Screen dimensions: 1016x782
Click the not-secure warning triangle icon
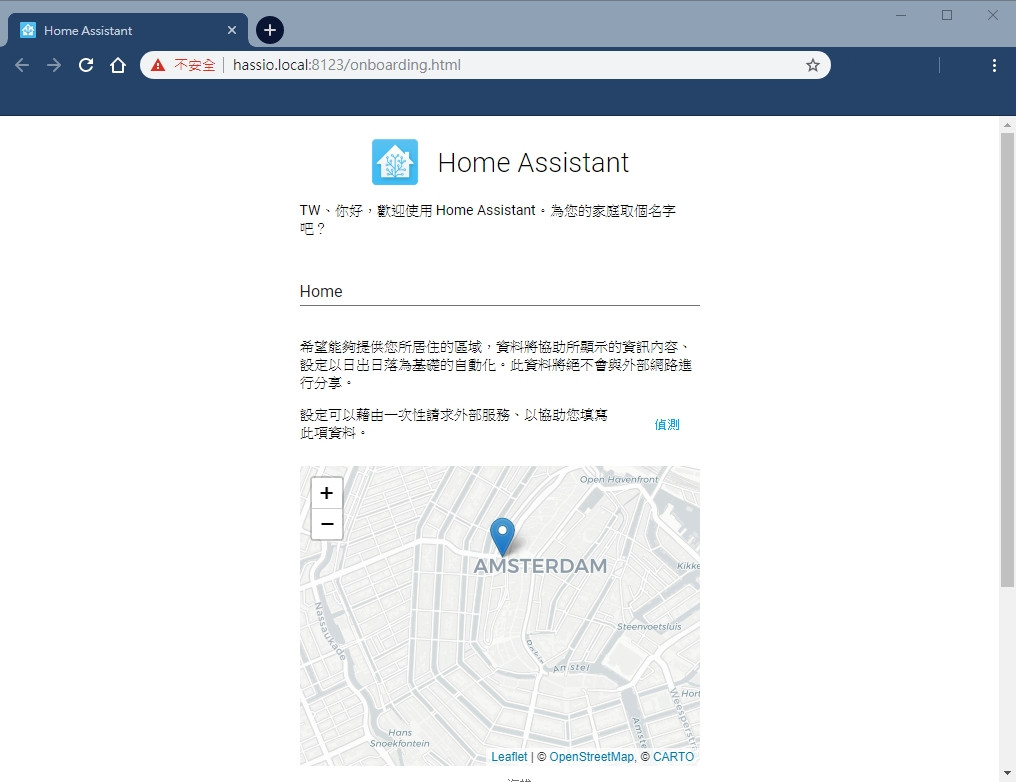158,65
